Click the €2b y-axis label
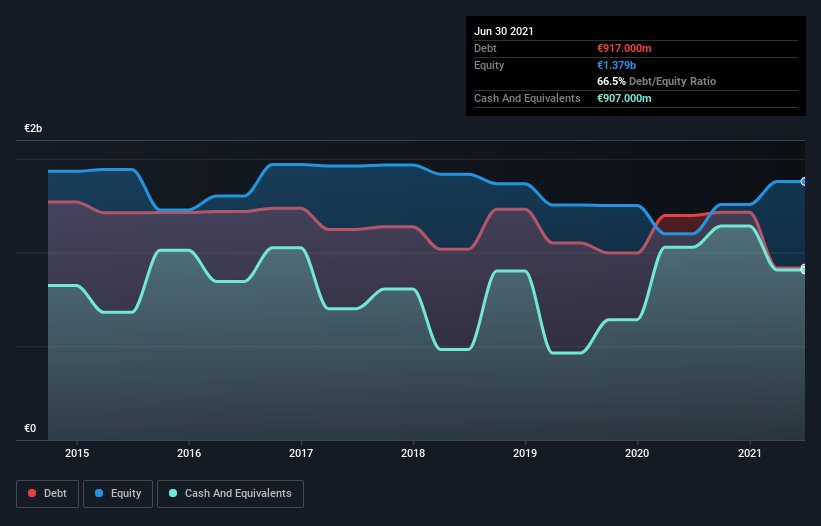 click(x=33, y=129)
